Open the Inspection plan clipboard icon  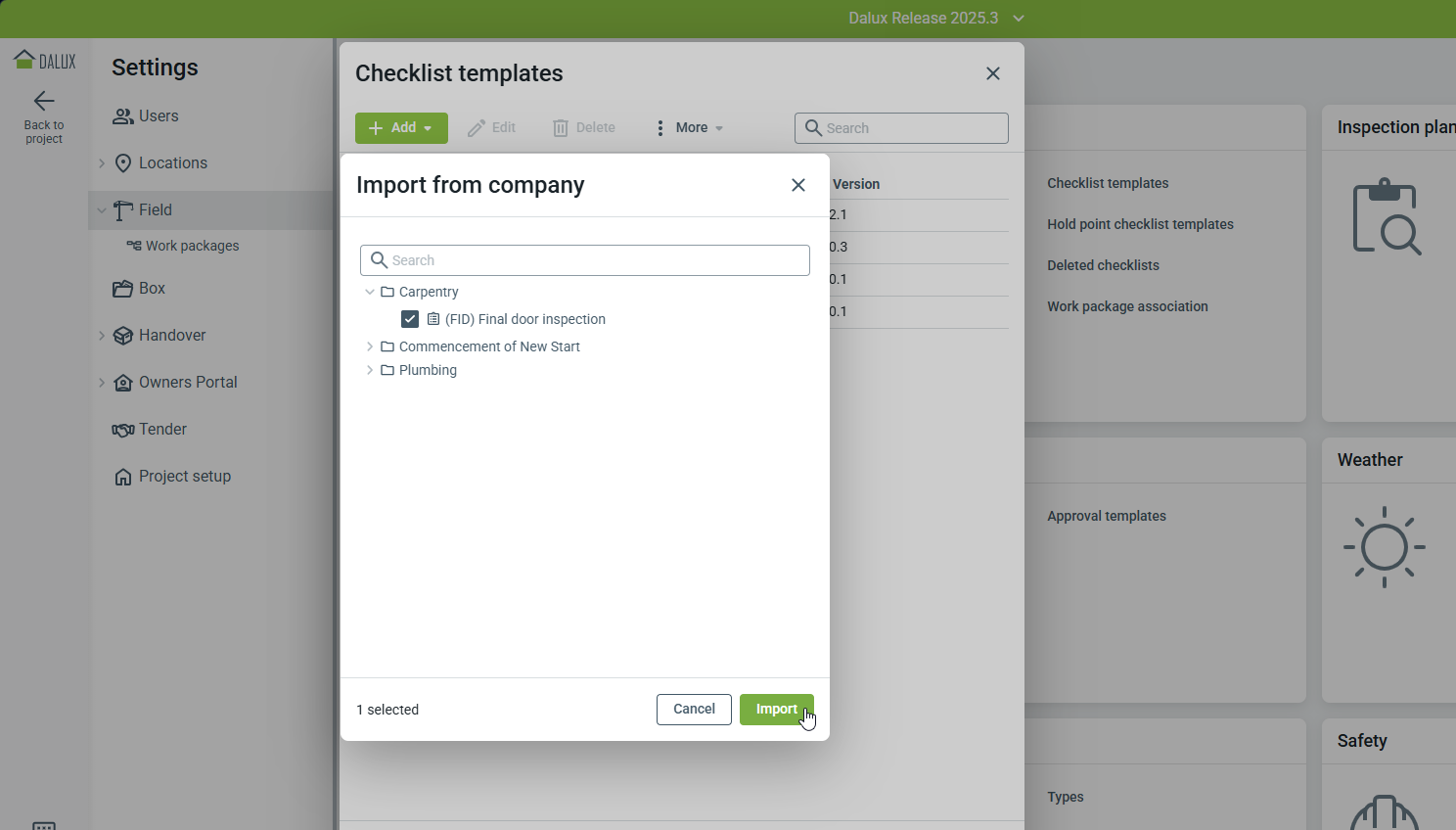coord(1386,216)
